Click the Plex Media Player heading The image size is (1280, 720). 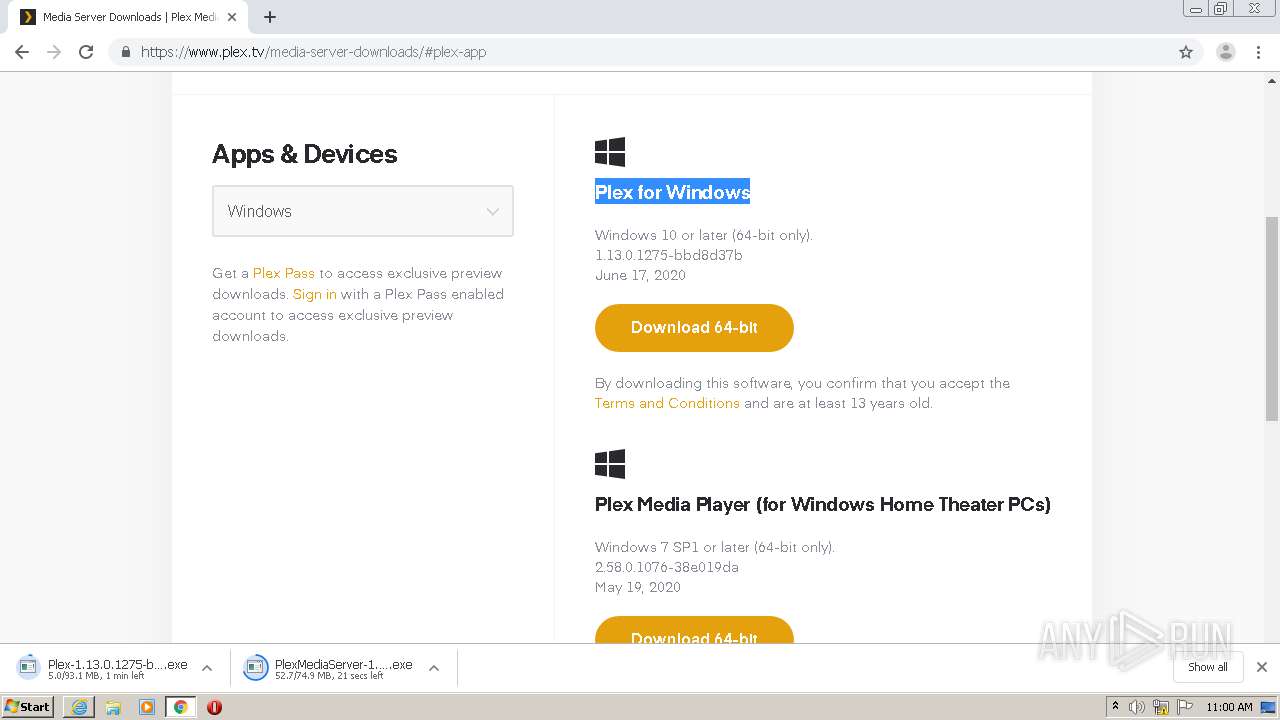click(x=822, y=504)
